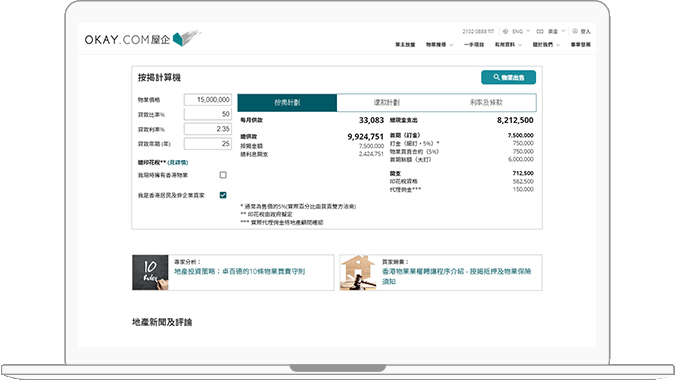Click the user login icon
The image size is (675, 380).
[x=575, y=31]
